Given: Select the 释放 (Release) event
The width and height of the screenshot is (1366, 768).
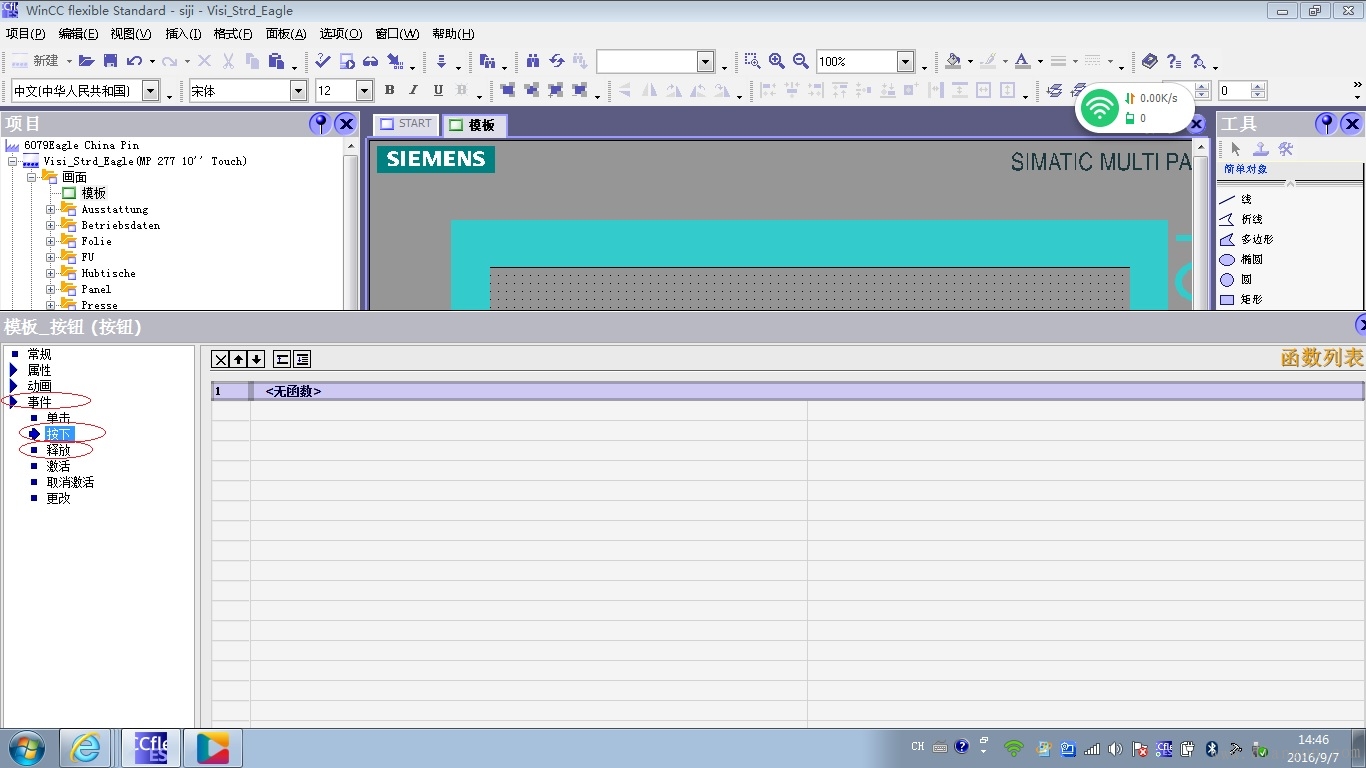Looking at the screenshot, I should click(58, 450).
